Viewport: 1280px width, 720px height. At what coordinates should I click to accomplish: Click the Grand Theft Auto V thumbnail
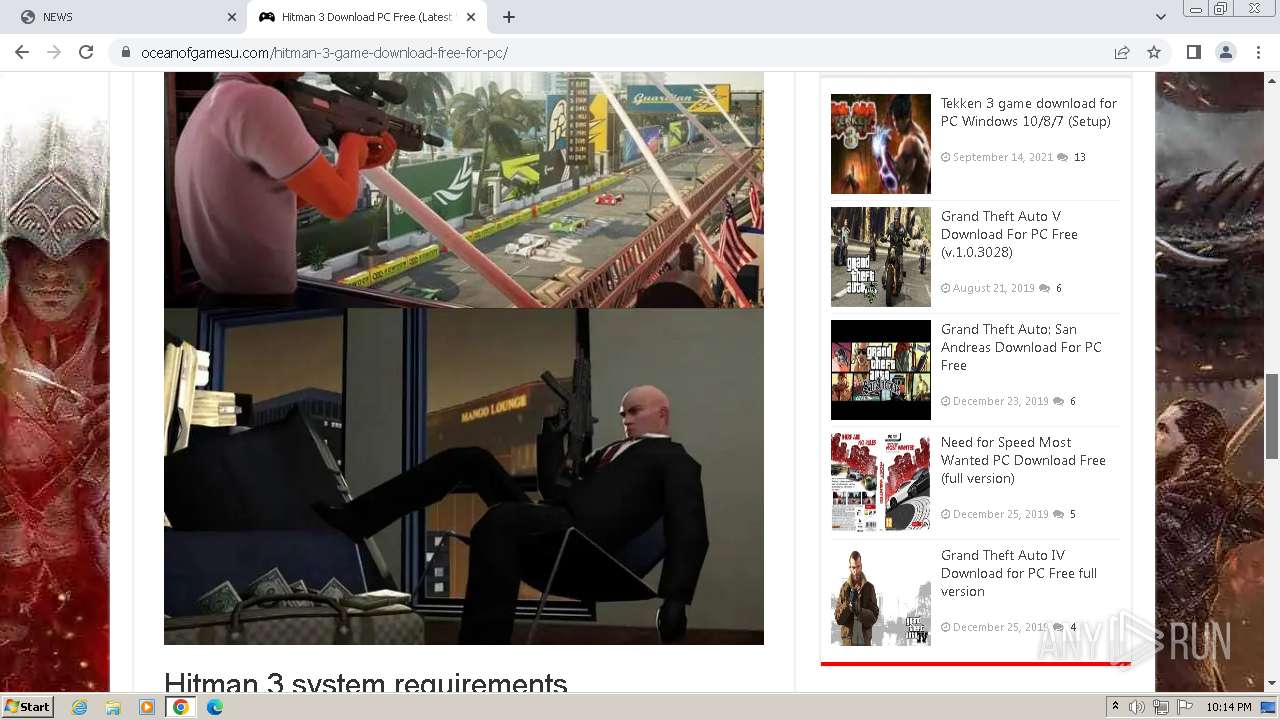click(x=881, y=257)
